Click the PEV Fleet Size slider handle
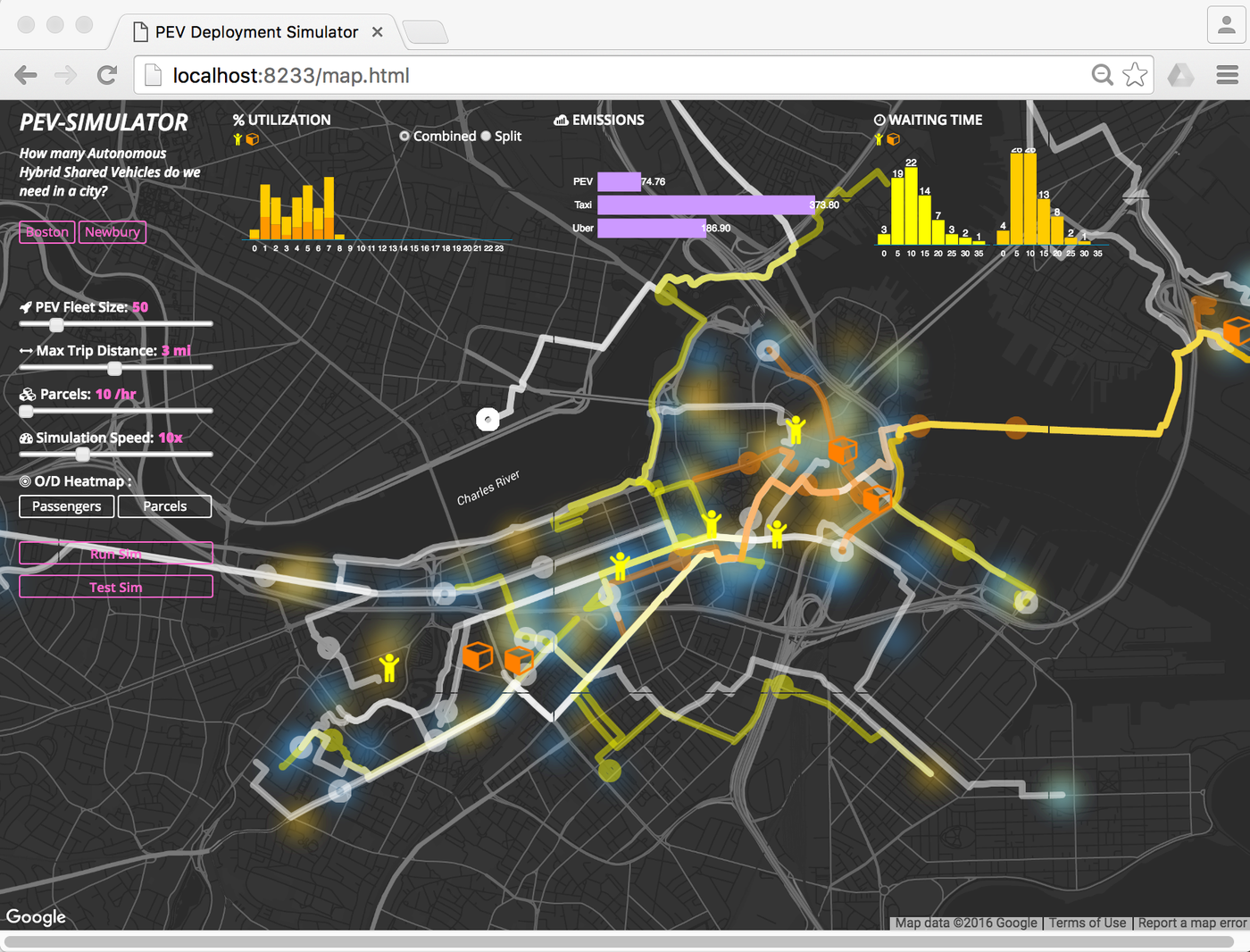1250x952 pixels. (x=56, y=324)
